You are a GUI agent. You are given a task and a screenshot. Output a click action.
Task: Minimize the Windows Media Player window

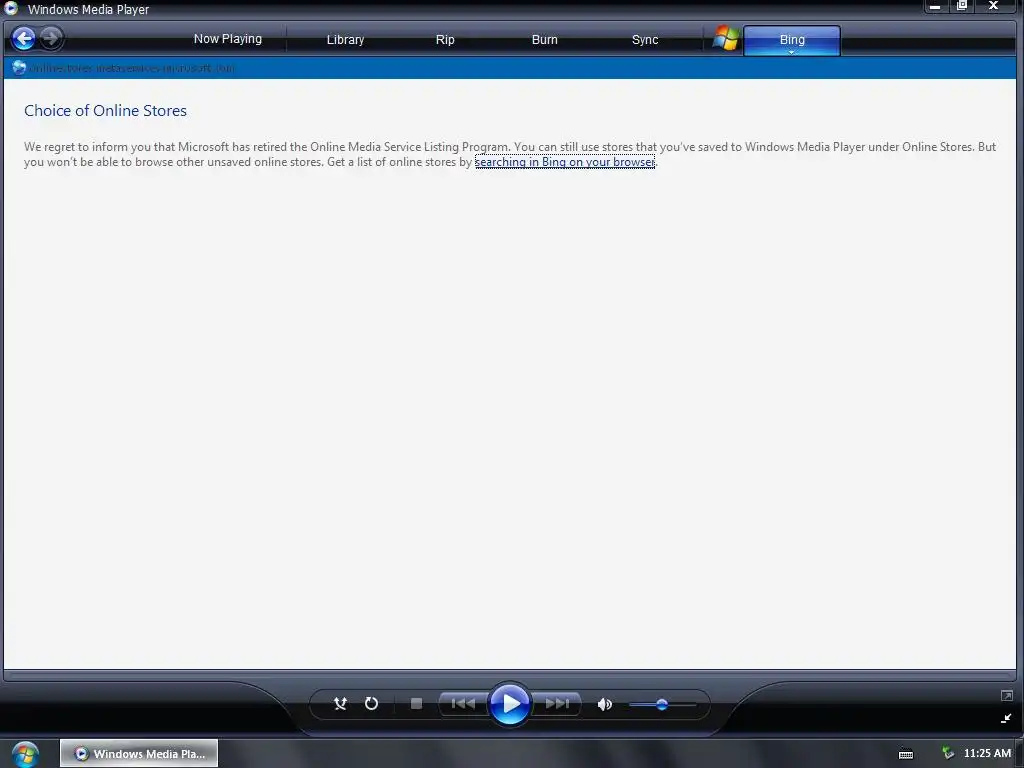pyautogui.click(x=935, y=7)
